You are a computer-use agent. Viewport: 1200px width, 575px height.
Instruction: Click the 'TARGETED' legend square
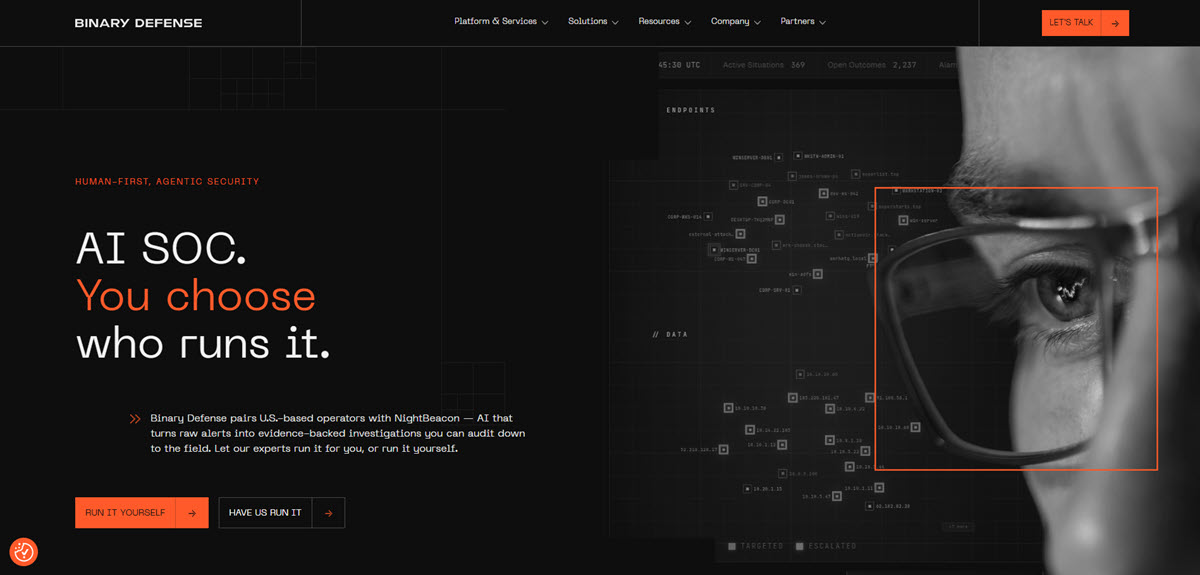point(732,546)
